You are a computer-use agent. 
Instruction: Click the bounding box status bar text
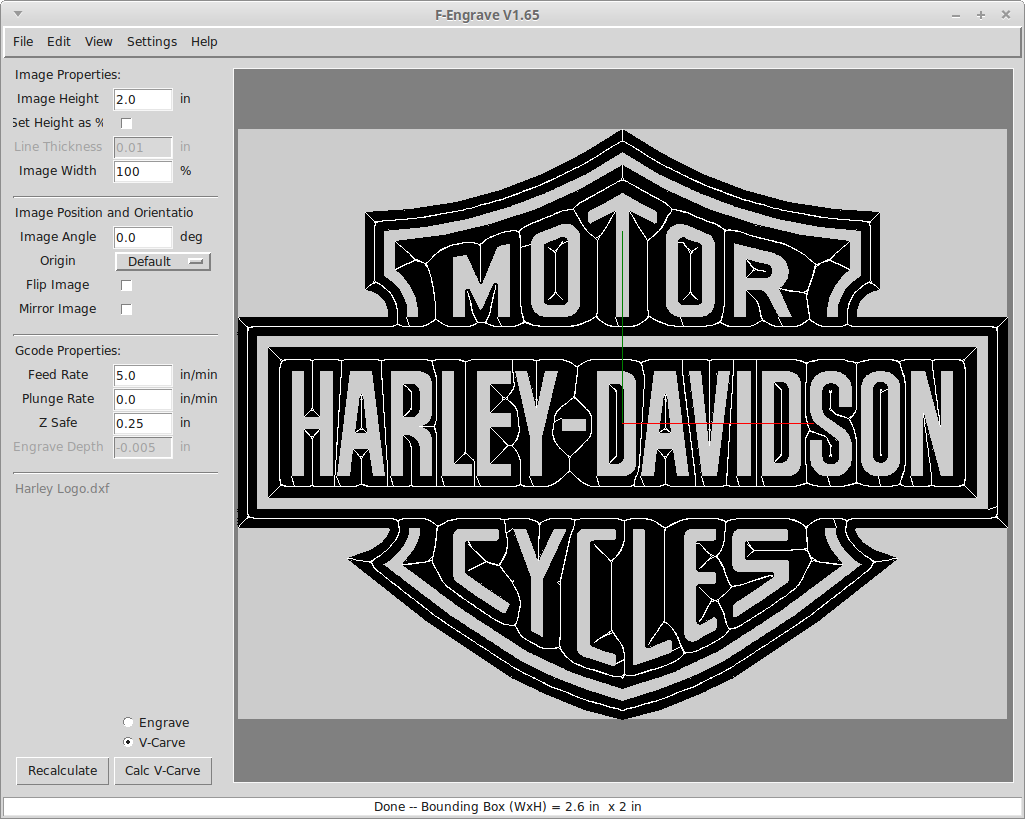tap(508, 807)
